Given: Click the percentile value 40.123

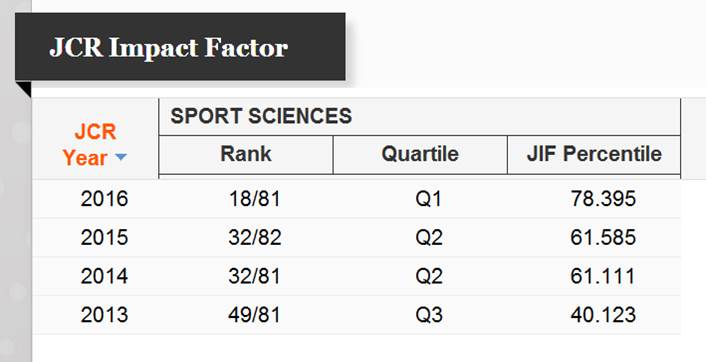Looking at the screenshot, I should (603, 315).
